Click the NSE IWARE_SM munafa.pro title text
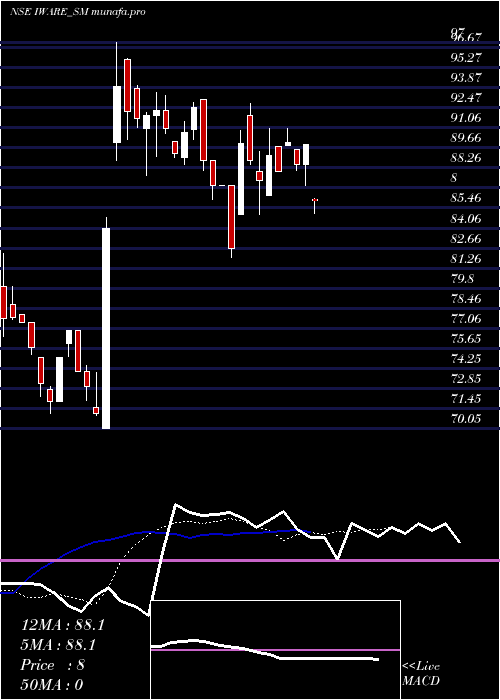Image resolution: width=500 pixels, height=700 pixels. tap(77, 12)
